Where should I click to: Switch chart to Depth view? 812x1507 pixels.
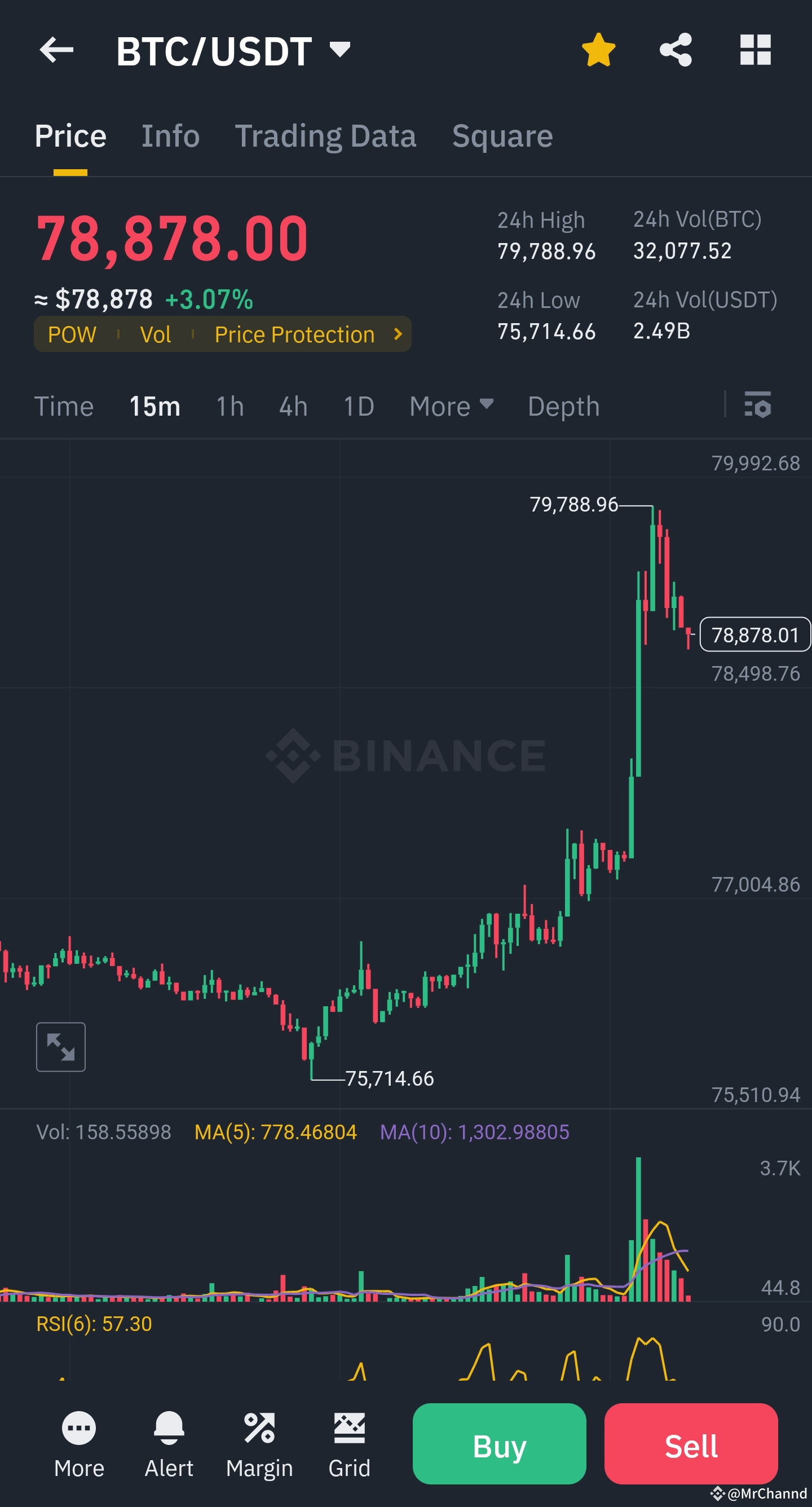[563, 406]
